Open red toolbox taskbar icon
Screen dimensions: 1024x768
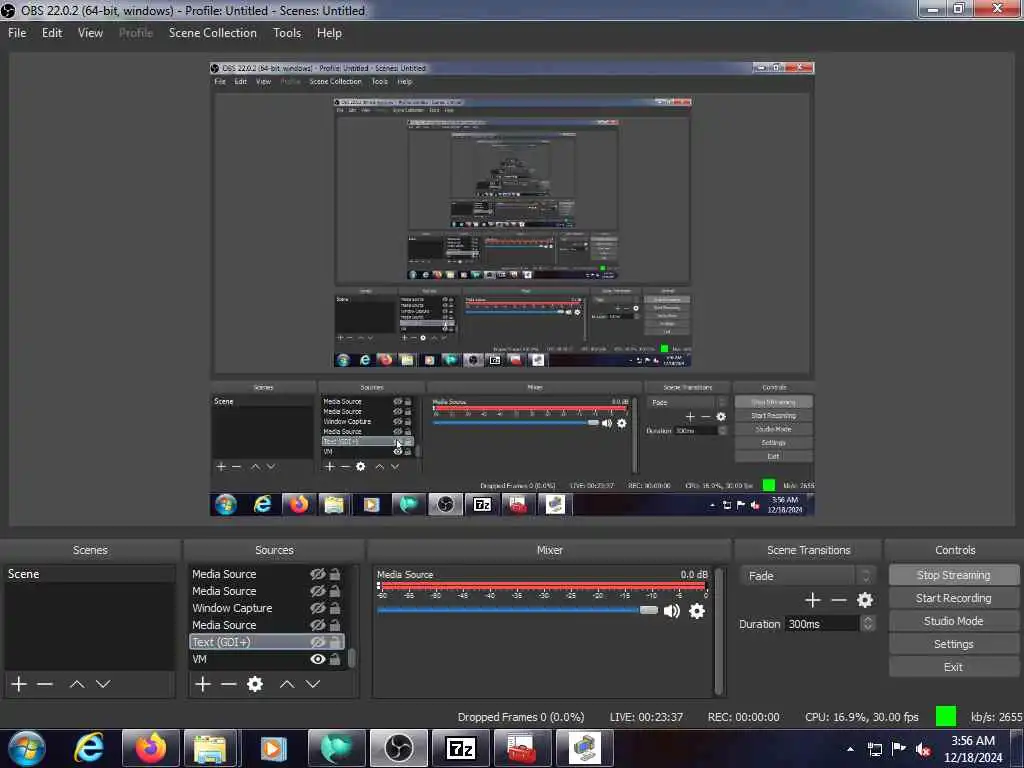pos(522,748)
